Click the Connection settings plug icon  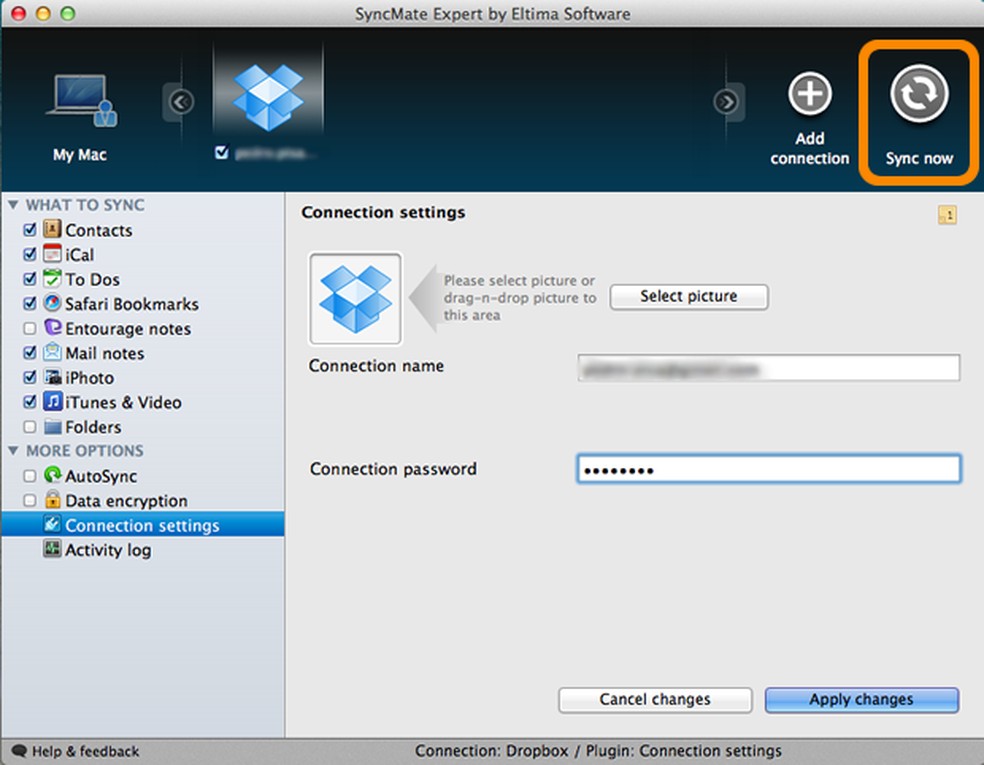52,524
